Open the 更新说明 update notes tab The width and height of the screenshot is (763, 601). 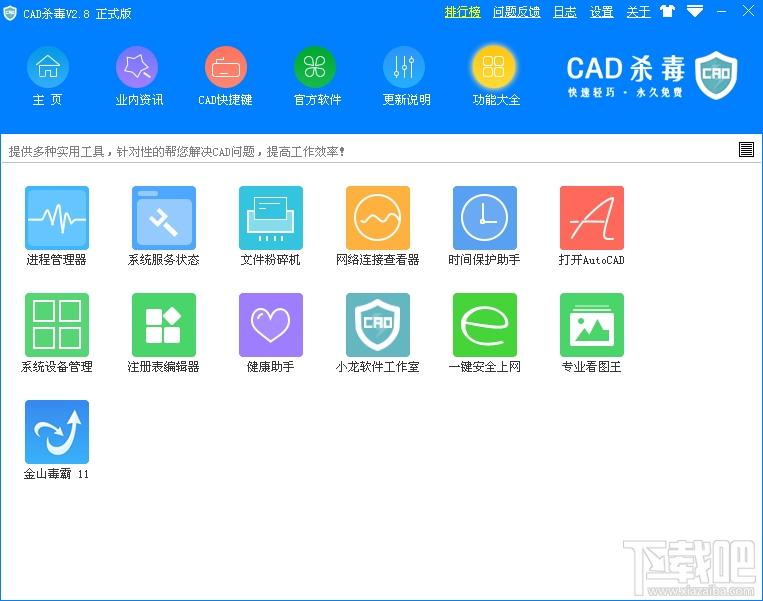(x=405, y=77)
